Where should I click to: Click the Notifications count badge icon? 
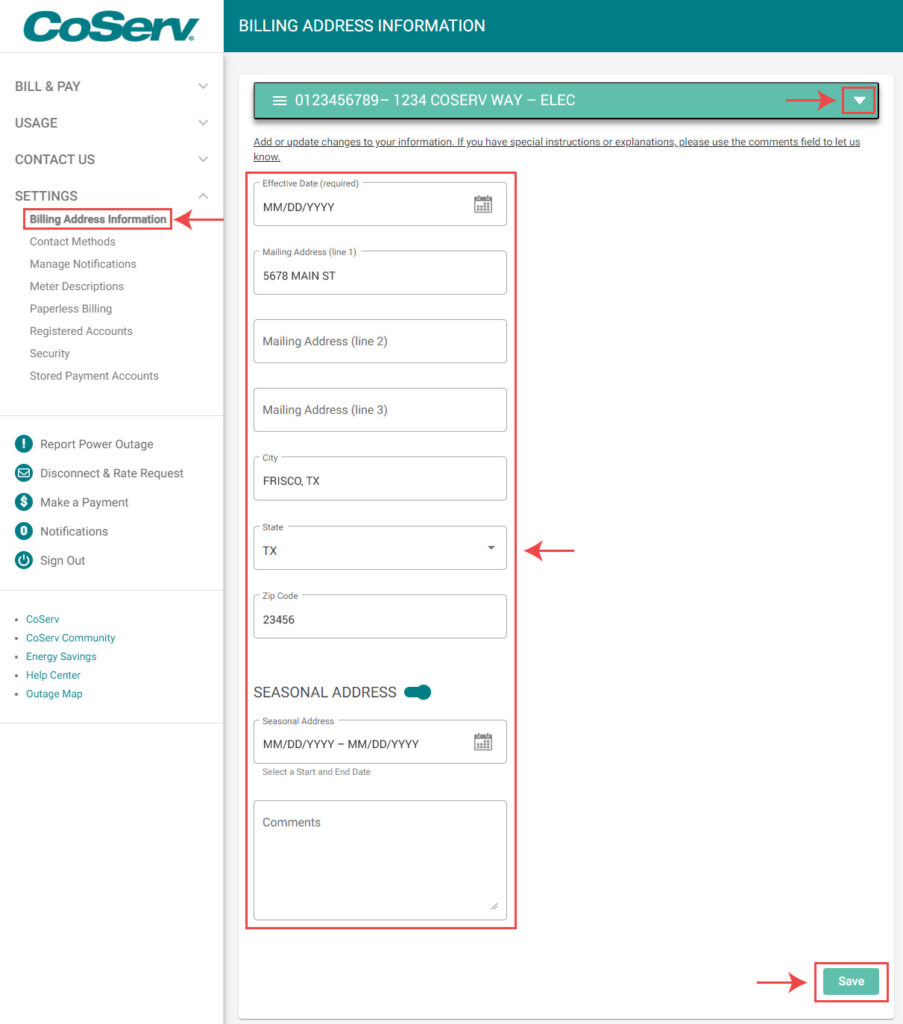point(24,531)
